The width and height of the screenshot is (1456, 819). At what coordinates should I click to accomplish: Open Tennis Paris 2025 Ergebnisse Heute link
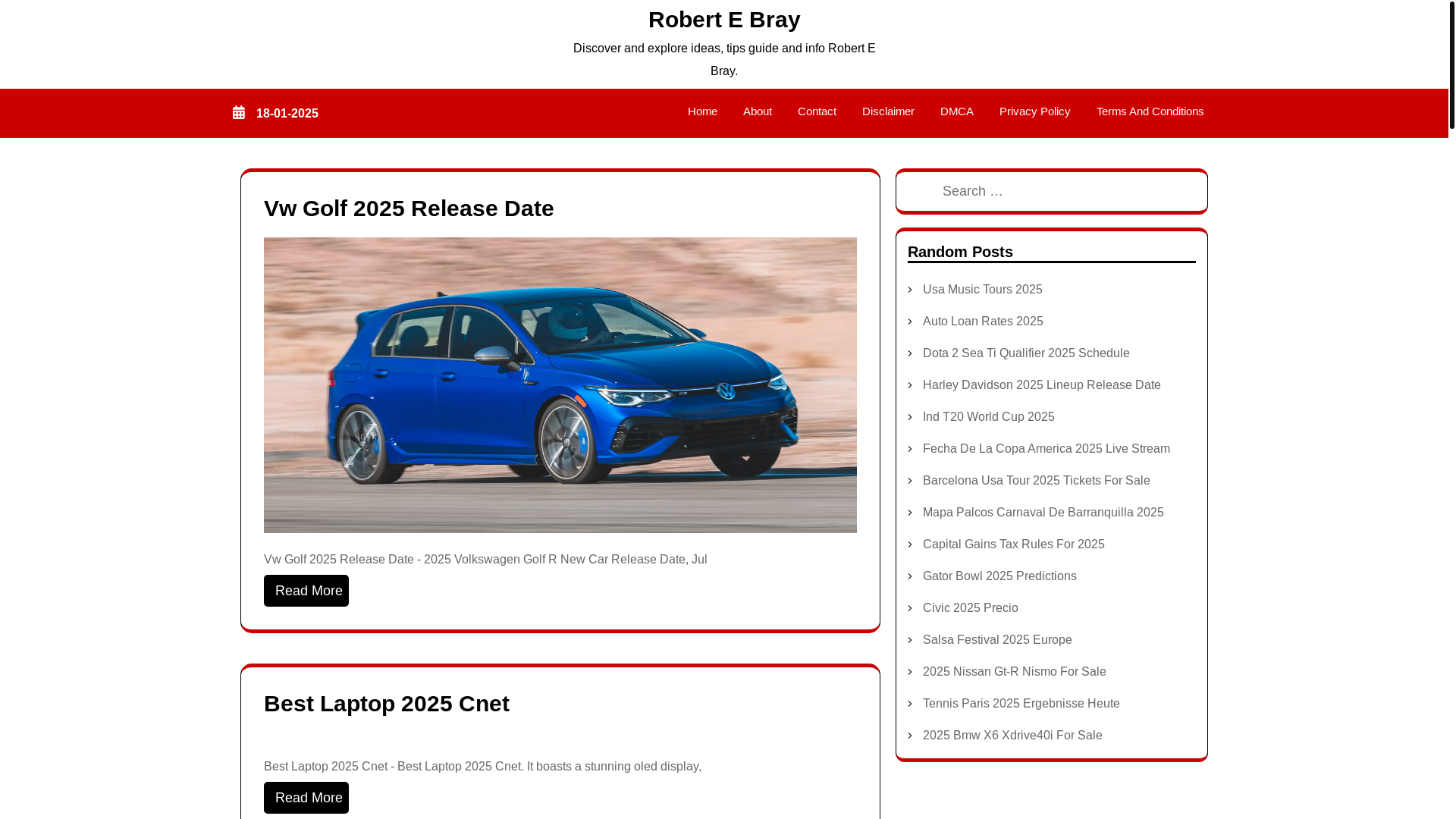pyautogui.click(x=1021, y=704)
